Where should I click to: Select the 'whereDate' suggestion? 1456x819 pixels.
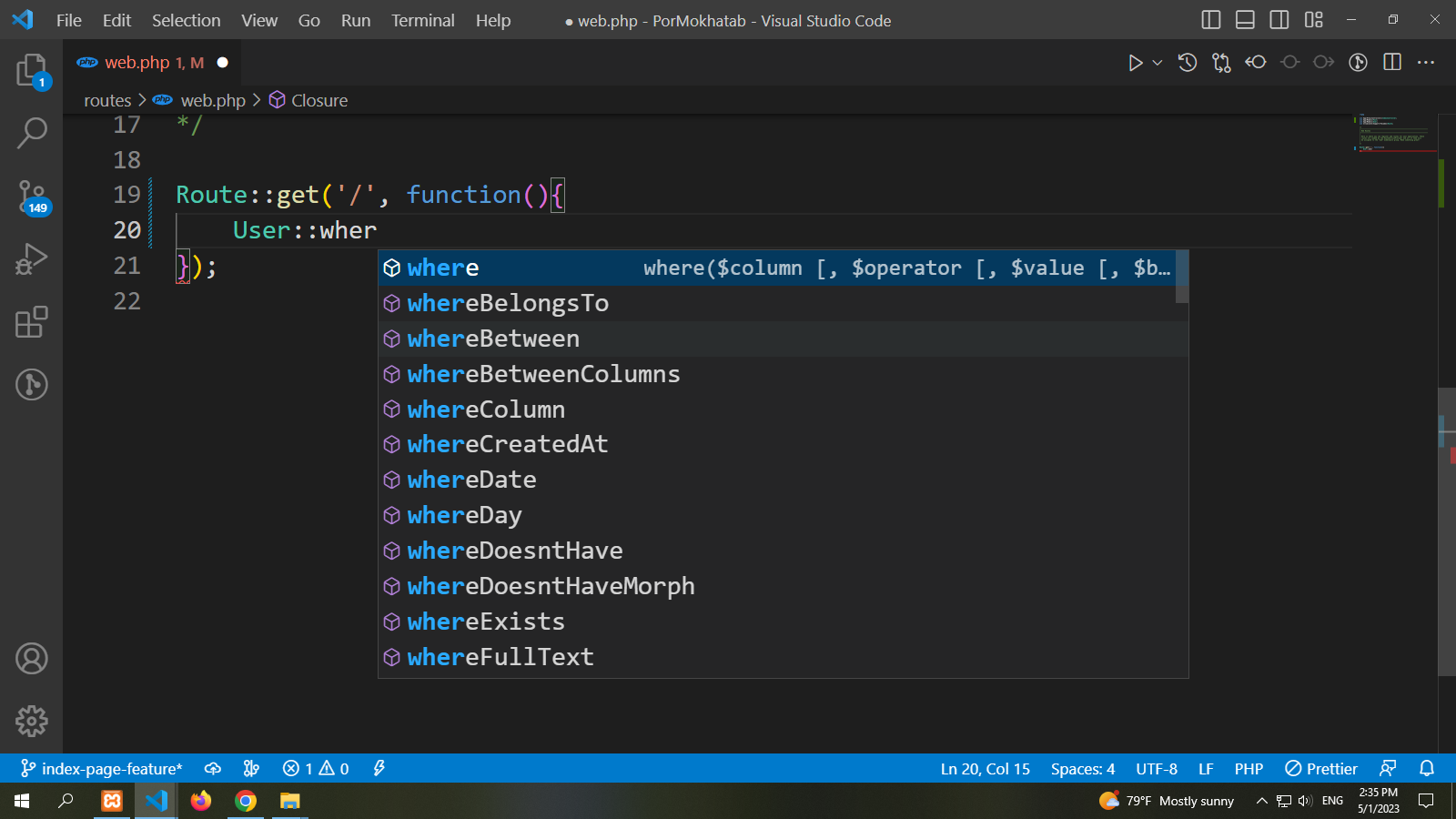(777, 480)
